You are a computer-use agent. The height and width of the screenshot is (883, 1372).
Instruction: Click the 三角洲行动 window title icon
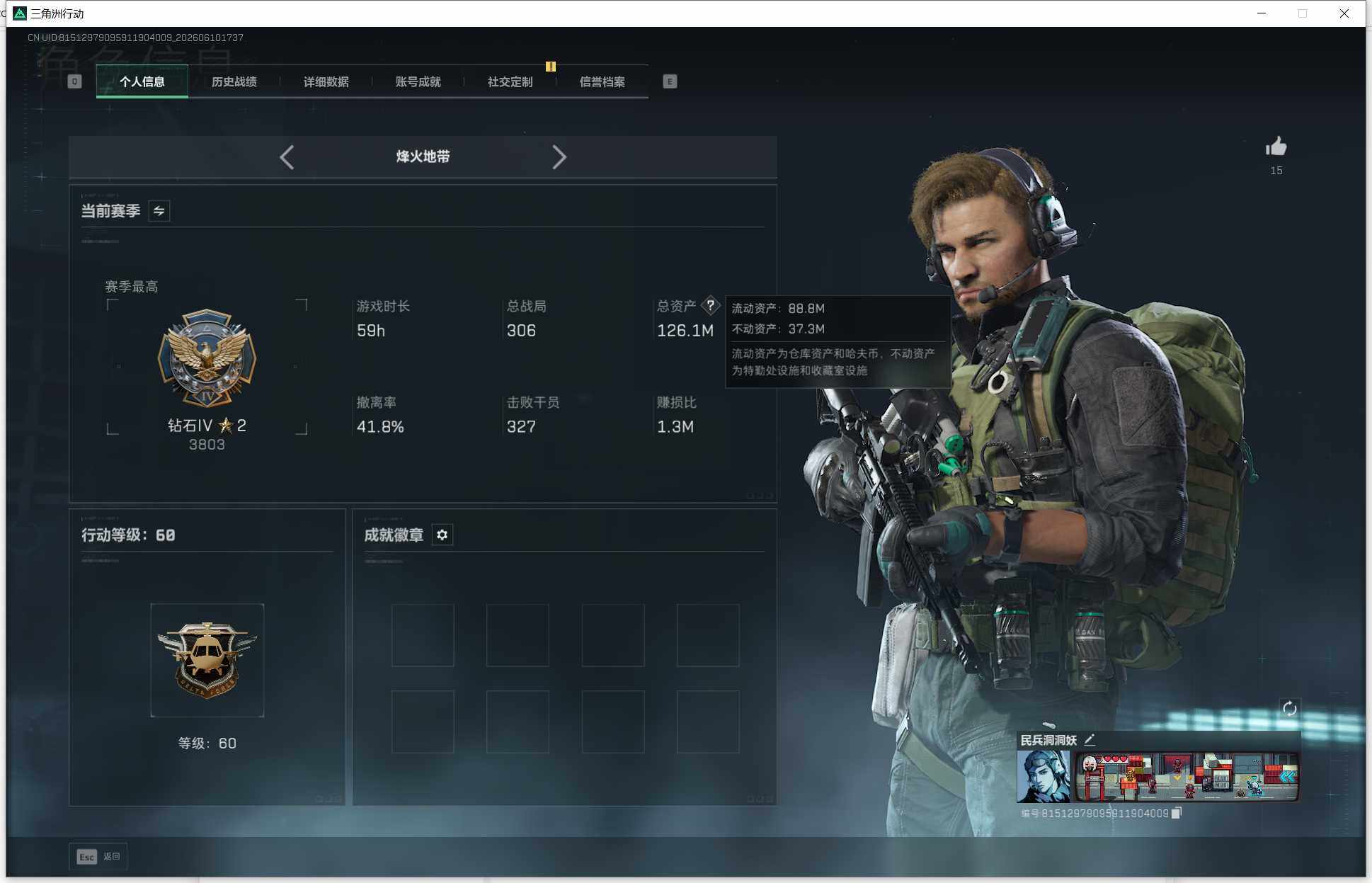(20, 13)
